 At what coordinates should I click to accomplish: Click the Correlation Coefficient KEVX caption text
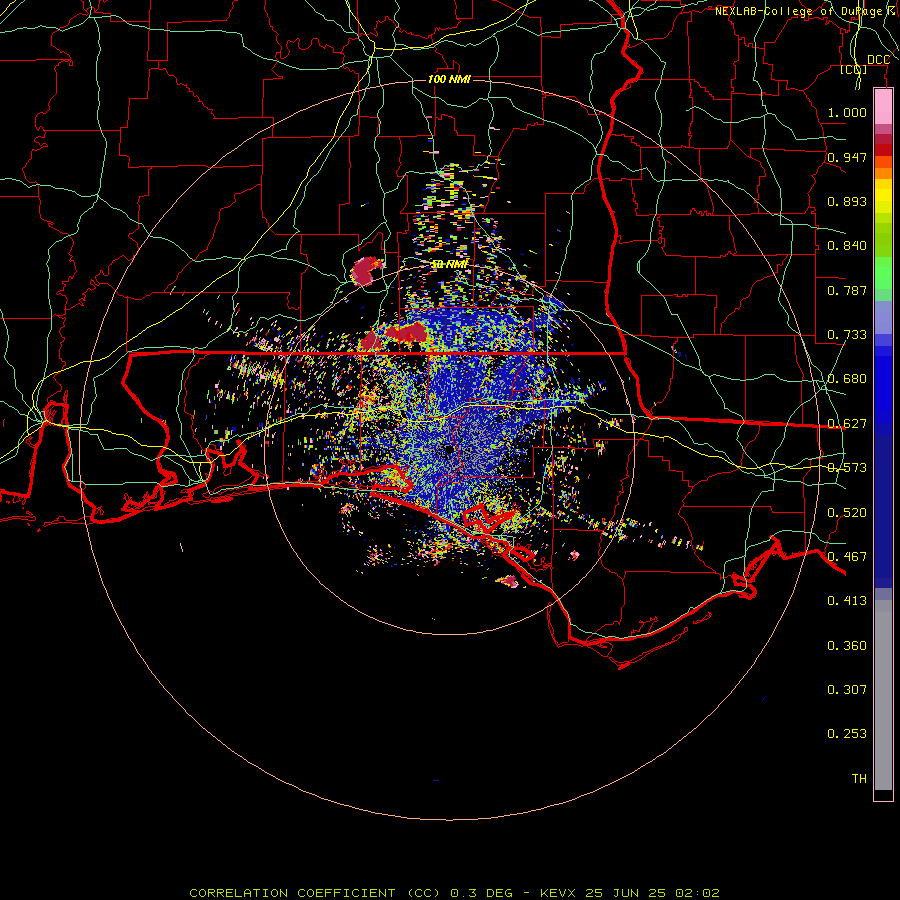pos(454,893)
